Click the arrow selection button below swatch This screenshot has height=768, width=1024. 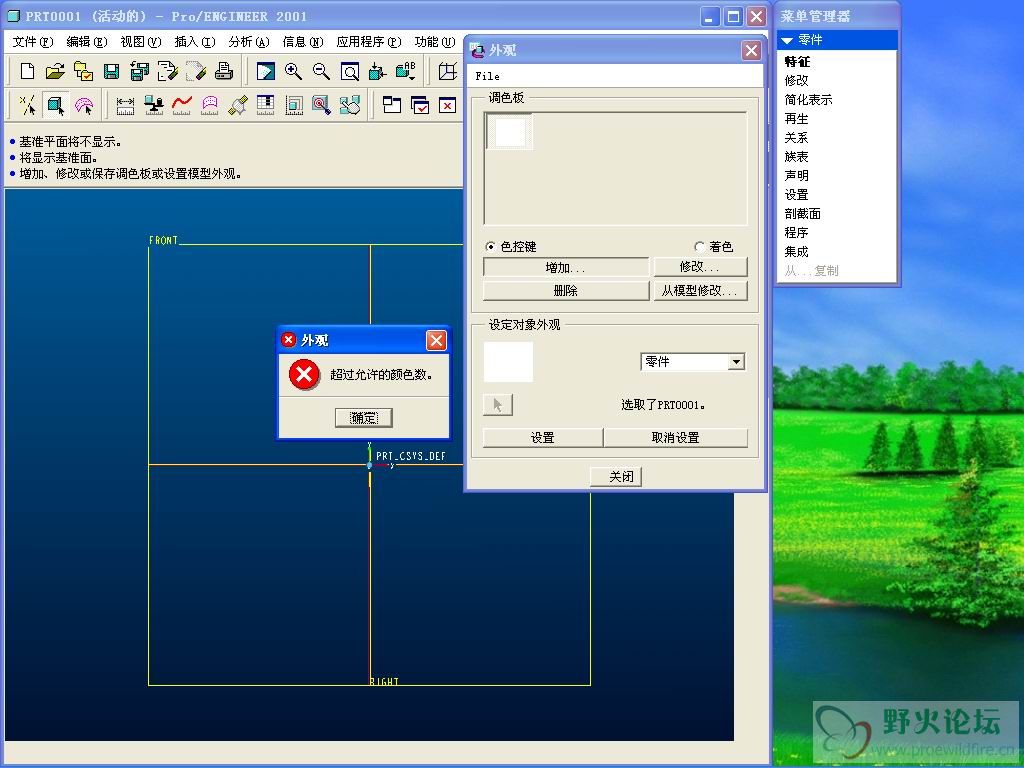[x=498, y=405]
